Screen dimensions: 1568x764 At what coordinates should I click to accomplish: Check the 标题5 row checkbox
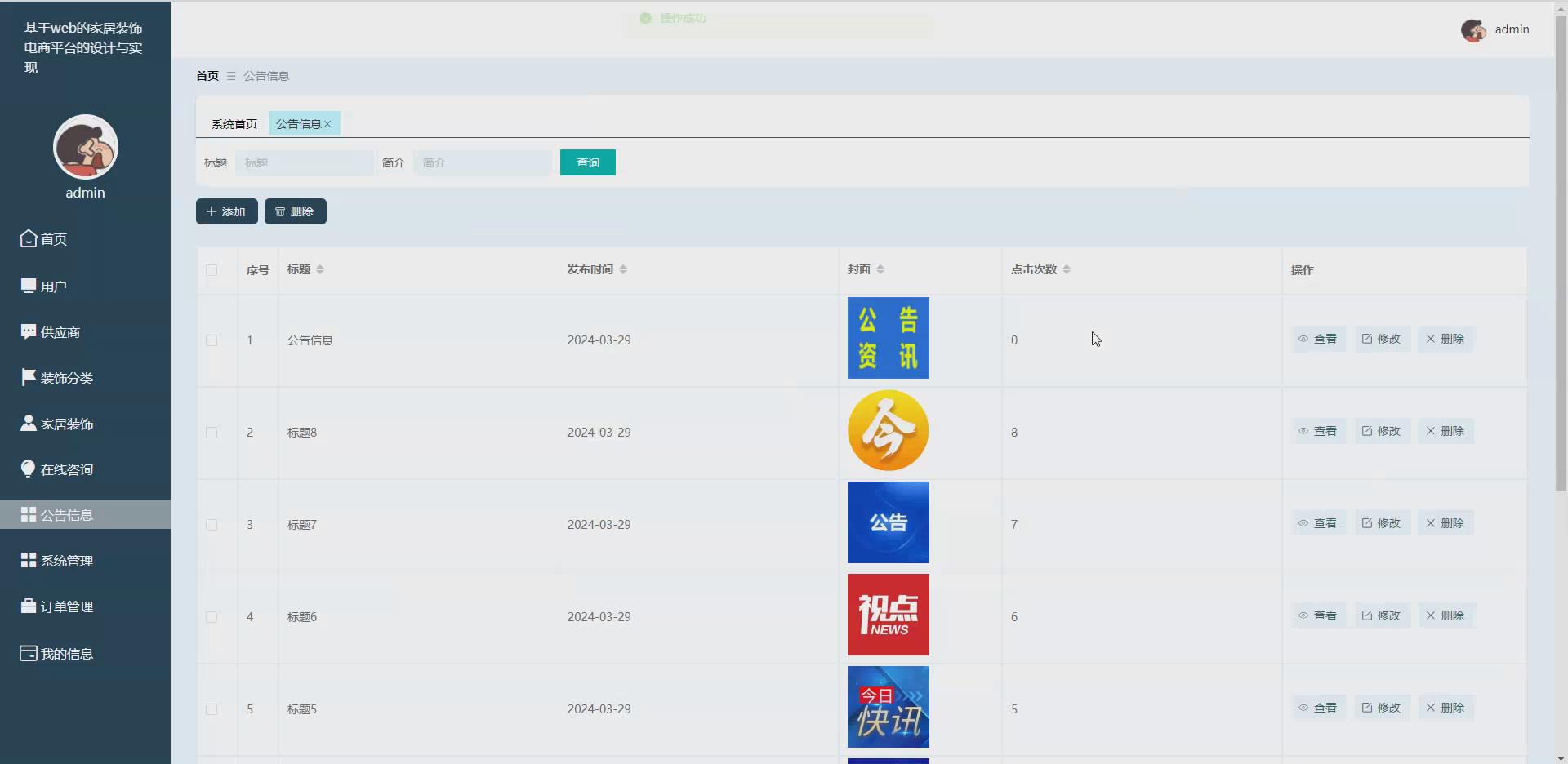point(212,709)
